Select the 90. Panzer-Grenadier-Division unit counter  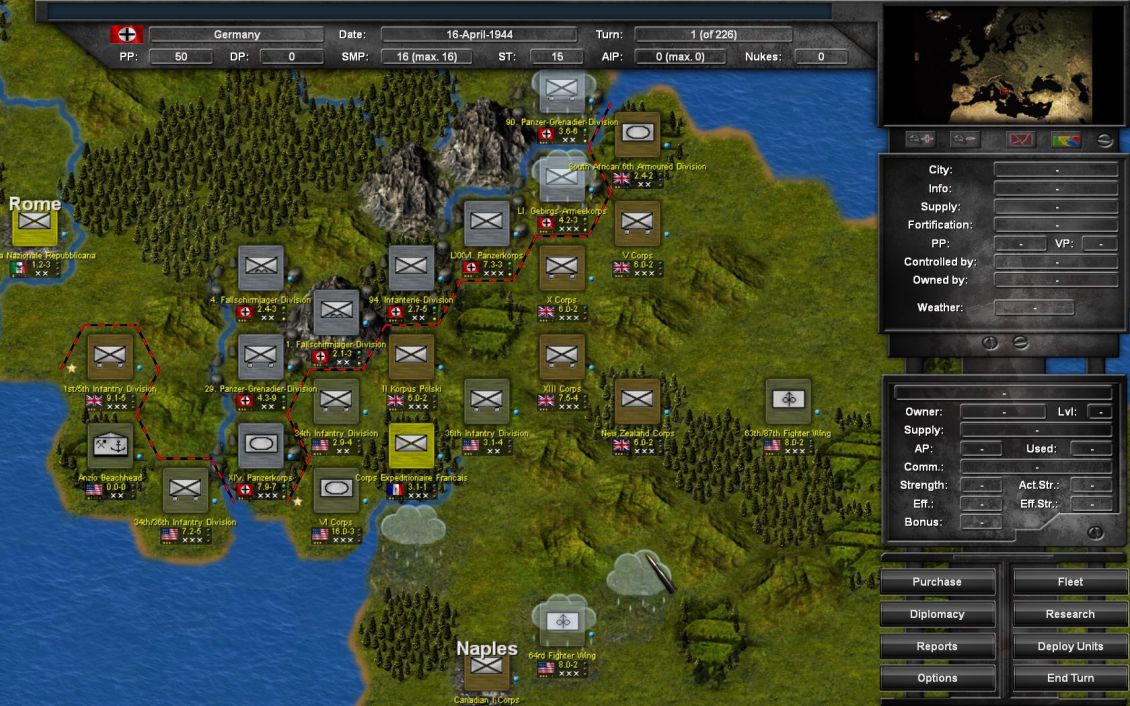(562, 90)
